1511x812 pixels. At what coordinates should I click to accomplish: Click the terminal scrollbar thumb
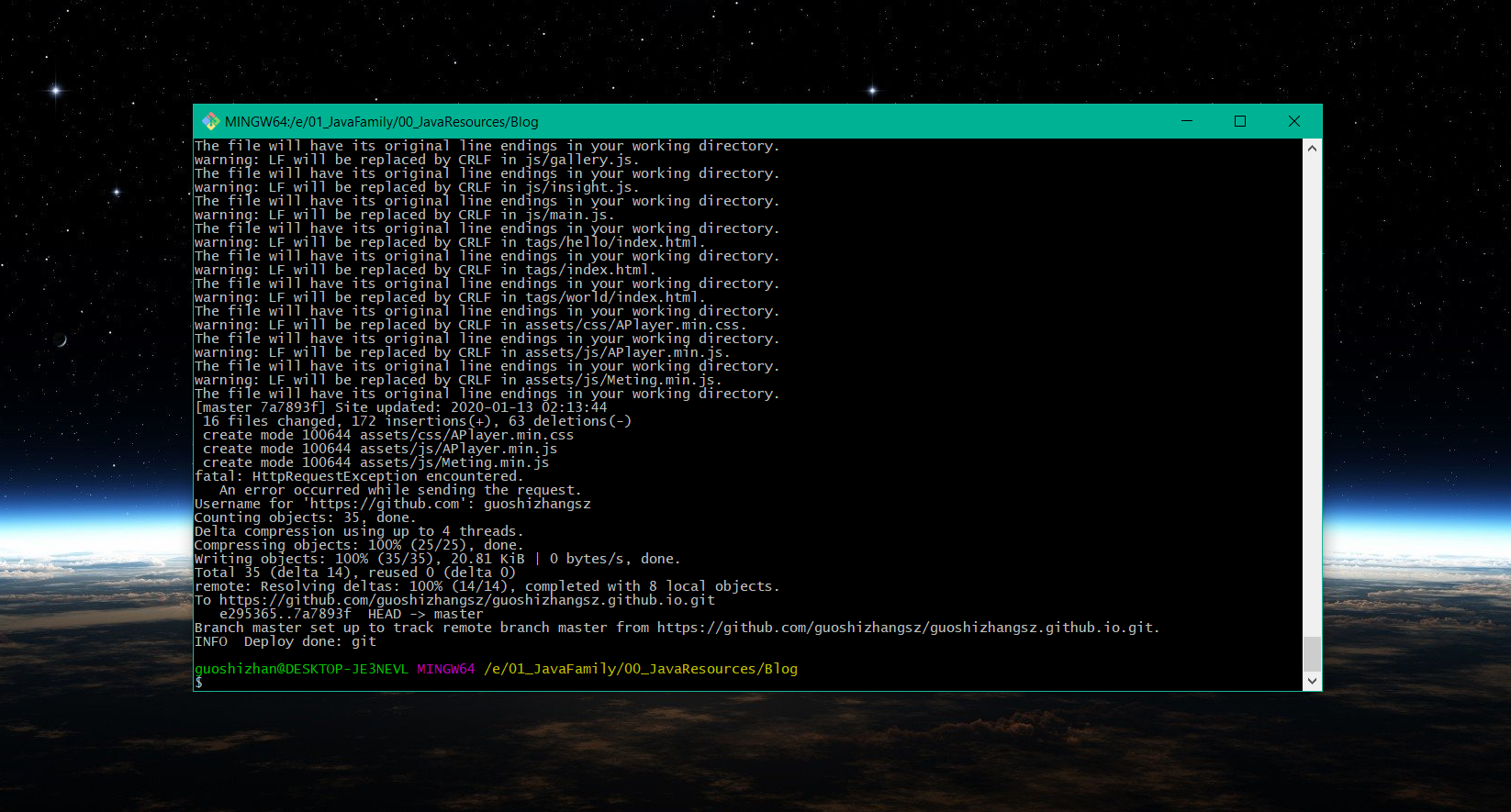pyautogui.click(x=1312, y=653)
